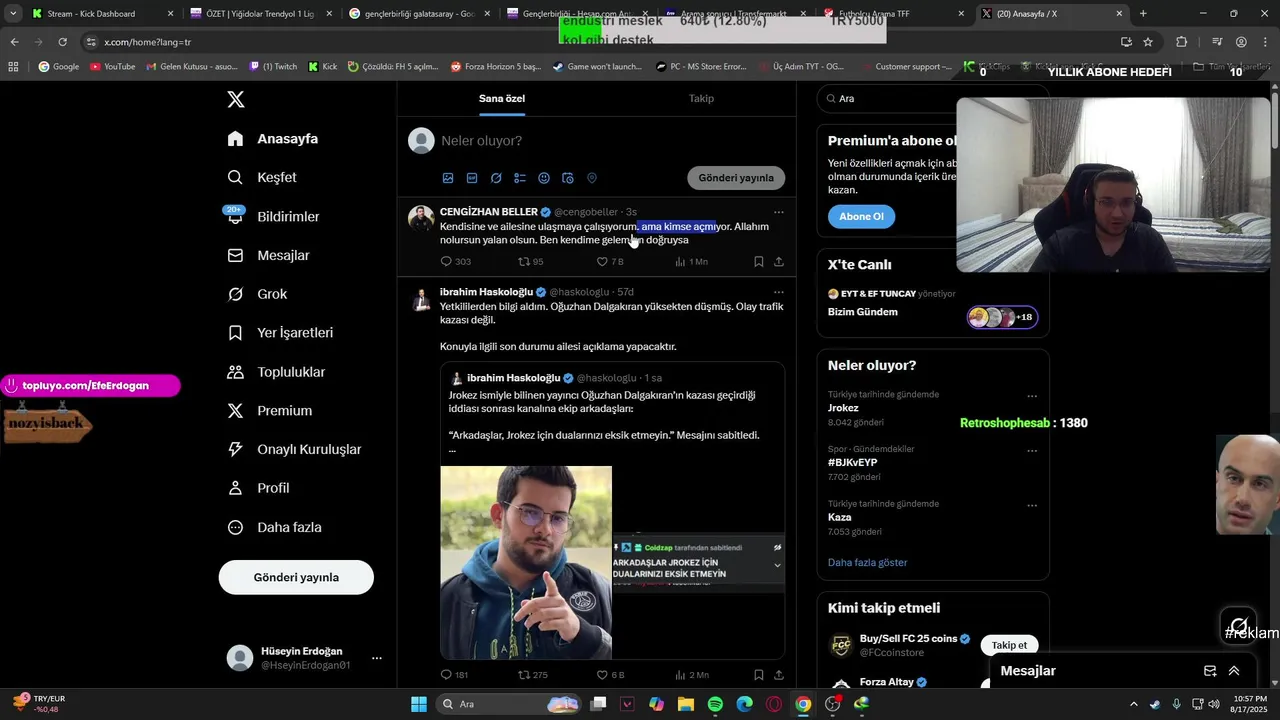This screenshot has height=720, width=1280.
Task: Share CENGİZHAN BELLER's post
Action: (779, 262)
